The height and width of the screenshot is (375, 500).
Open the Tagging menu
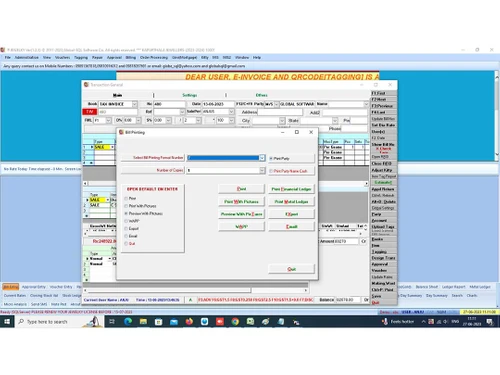(81, 57)
